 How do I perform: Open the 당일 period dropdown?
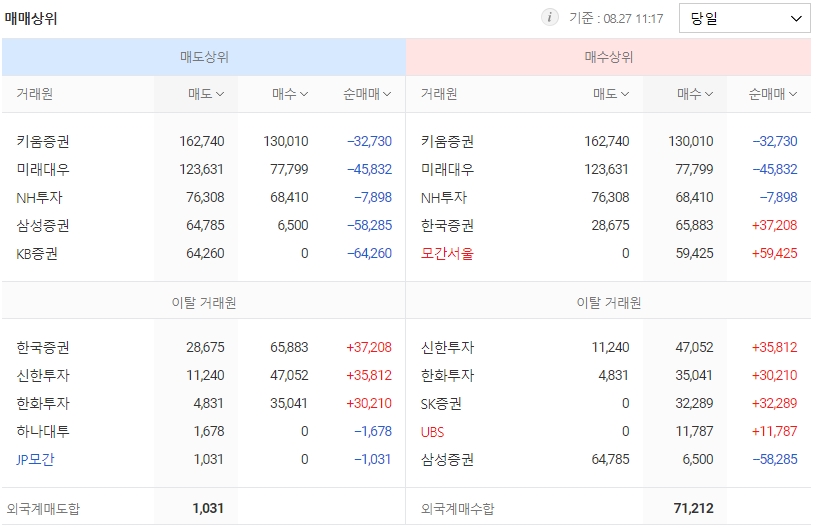click(744, 18)
